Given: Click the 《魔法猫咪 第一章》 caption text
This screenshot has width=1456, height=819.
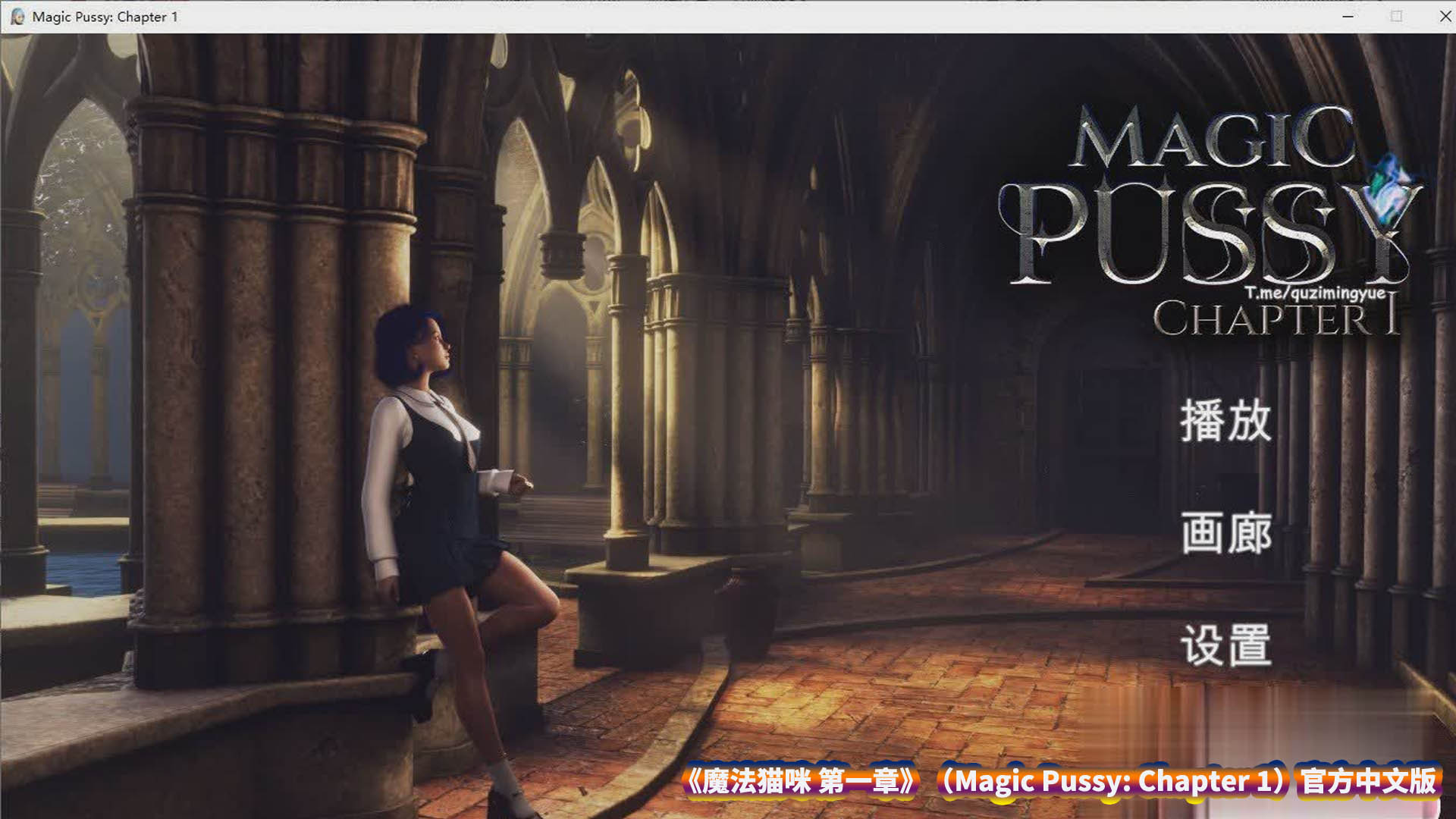Looking at the screenshot, I should point(800,781).
